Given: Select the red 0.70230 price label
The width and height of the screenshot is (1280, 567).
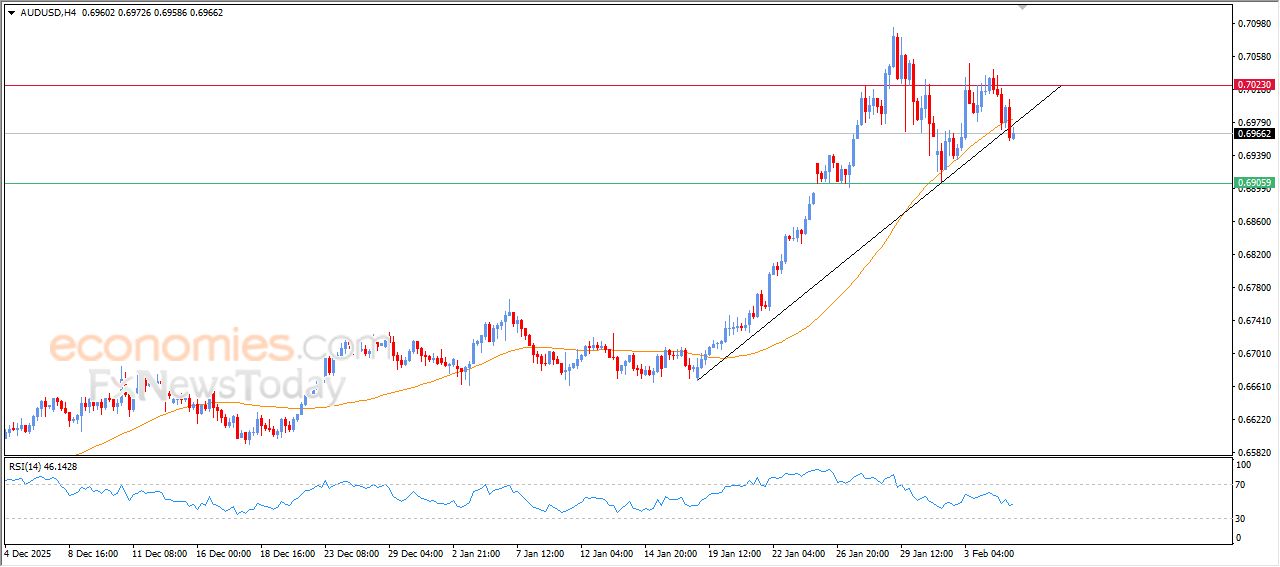Looking at the screenshot, I should [1254, 86].
